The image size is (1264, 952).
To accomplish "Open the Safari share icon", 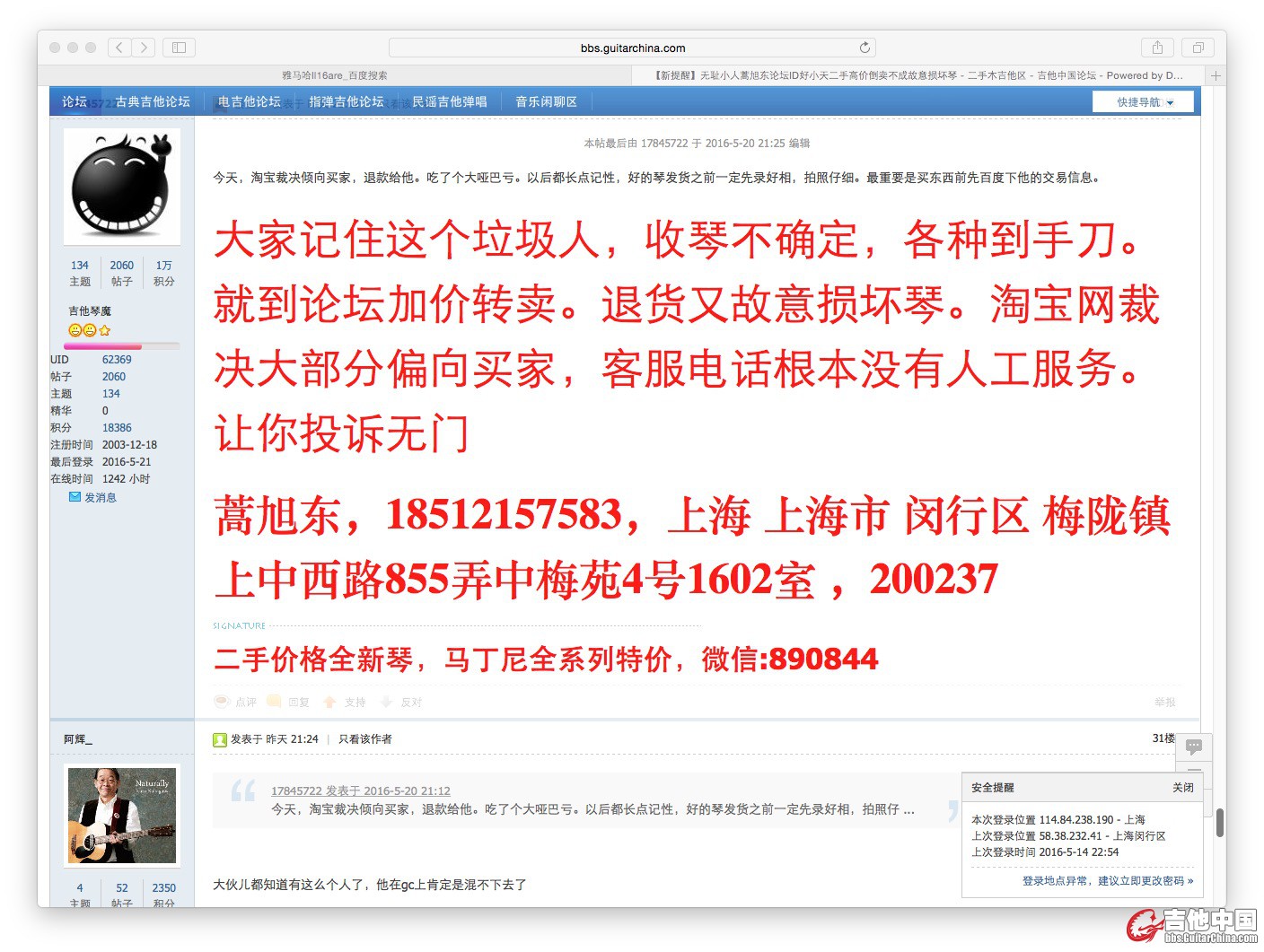I will point(1157,48).
